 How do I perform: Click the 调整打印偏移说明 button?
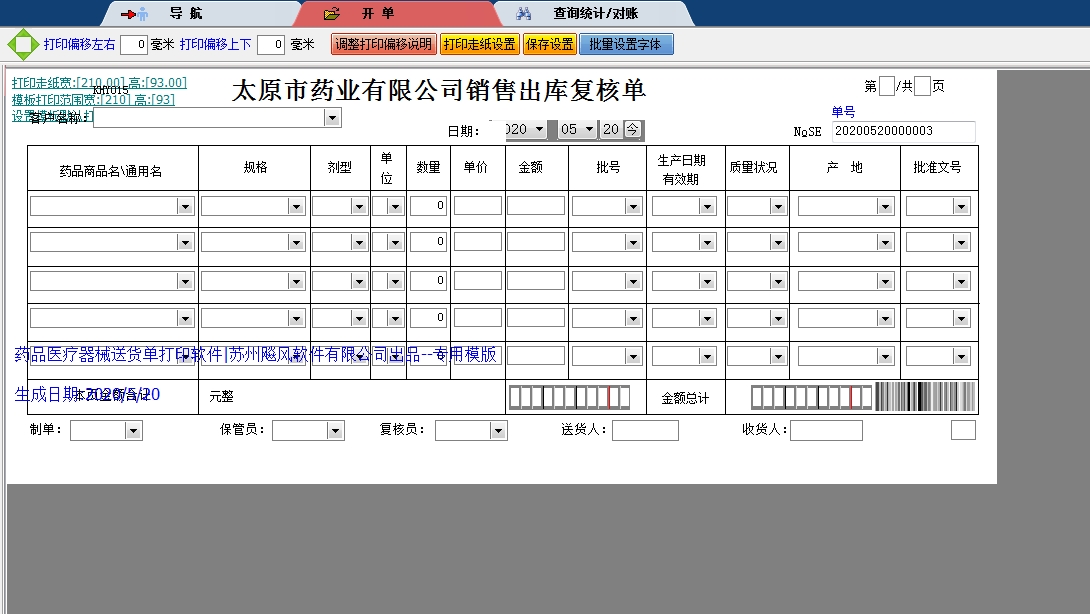point(383,45)
